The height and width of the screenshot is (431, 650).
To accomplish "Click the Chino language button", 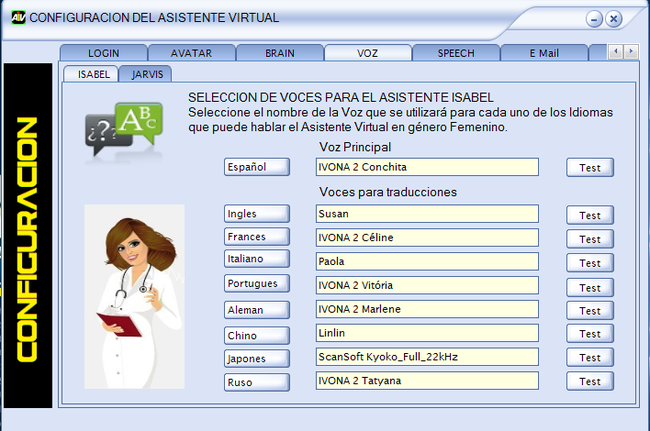I will [x=257, y=336].
